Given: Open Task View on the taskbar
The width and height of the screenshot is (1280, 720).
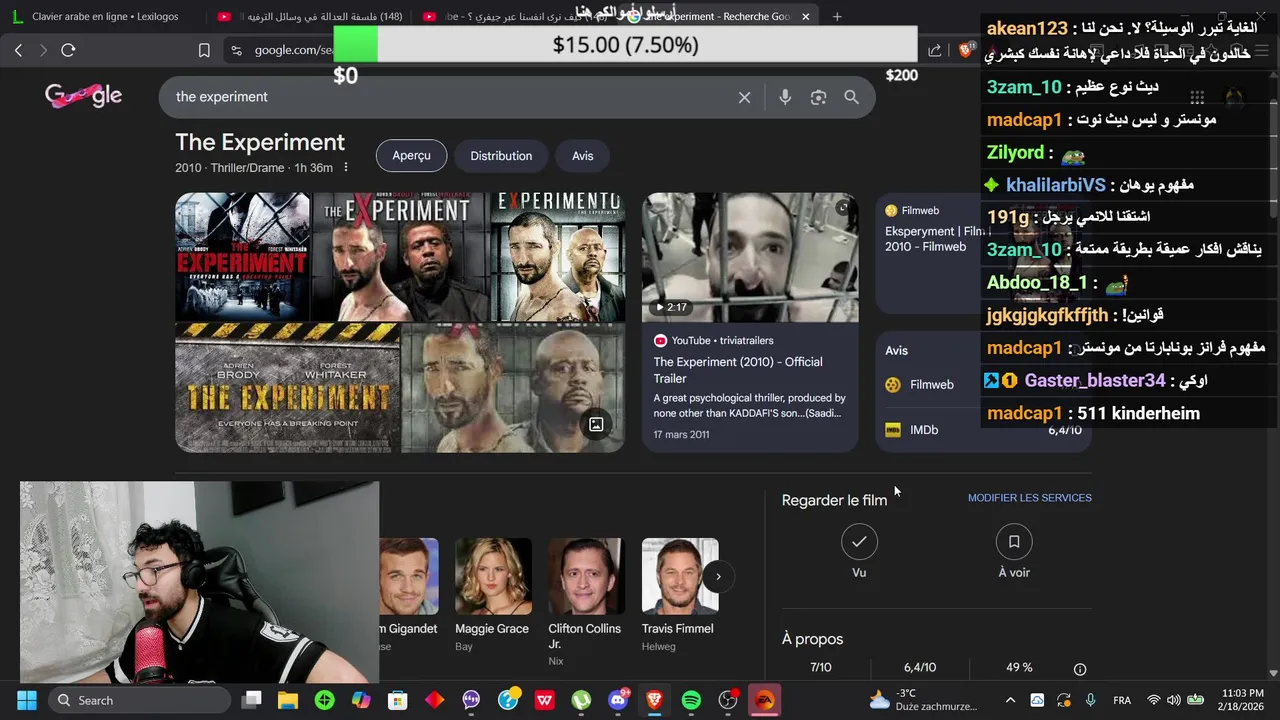Looking at the screenshot, I should coord(252,700).
